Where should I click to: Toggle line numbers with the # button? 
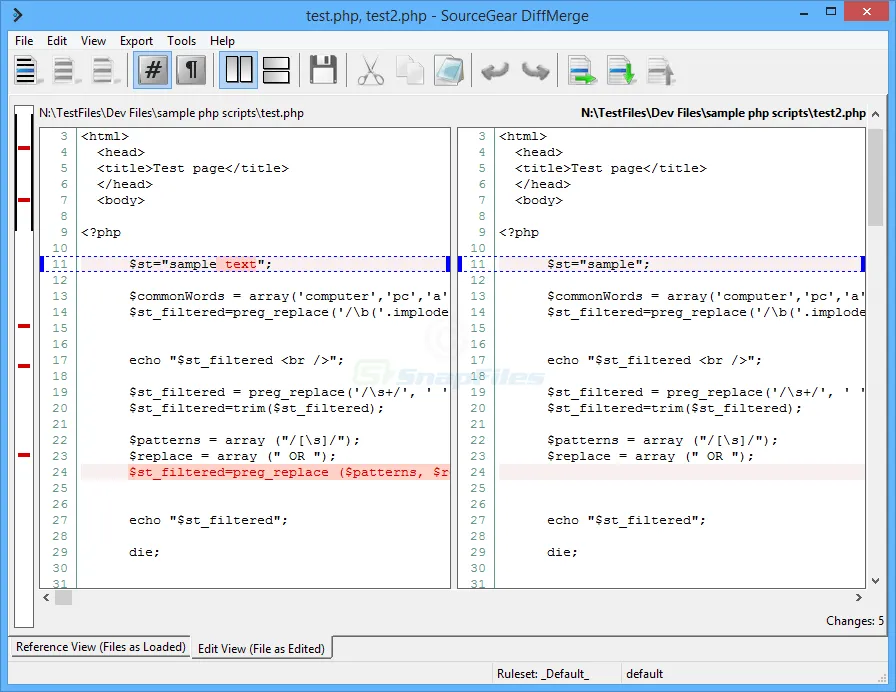coord(153,70)
